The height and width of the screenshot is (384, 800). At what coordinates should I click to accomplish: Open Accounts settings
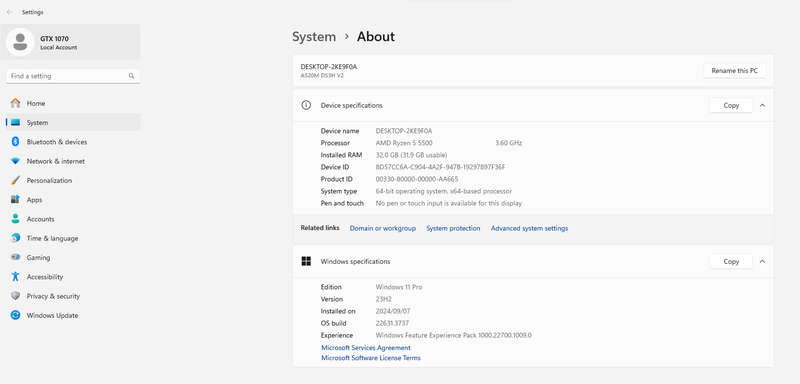pos(73,219)
